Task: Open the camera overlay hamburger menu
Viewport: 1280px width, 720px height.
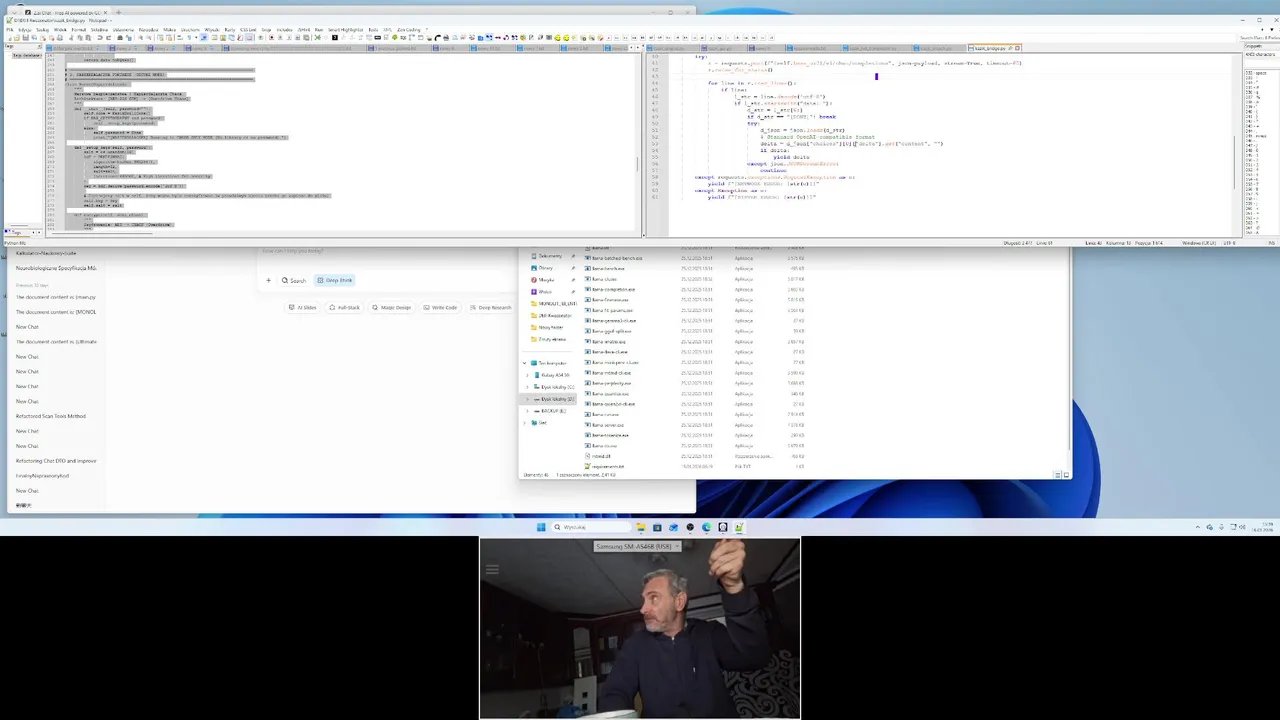Action: point(491,570)
